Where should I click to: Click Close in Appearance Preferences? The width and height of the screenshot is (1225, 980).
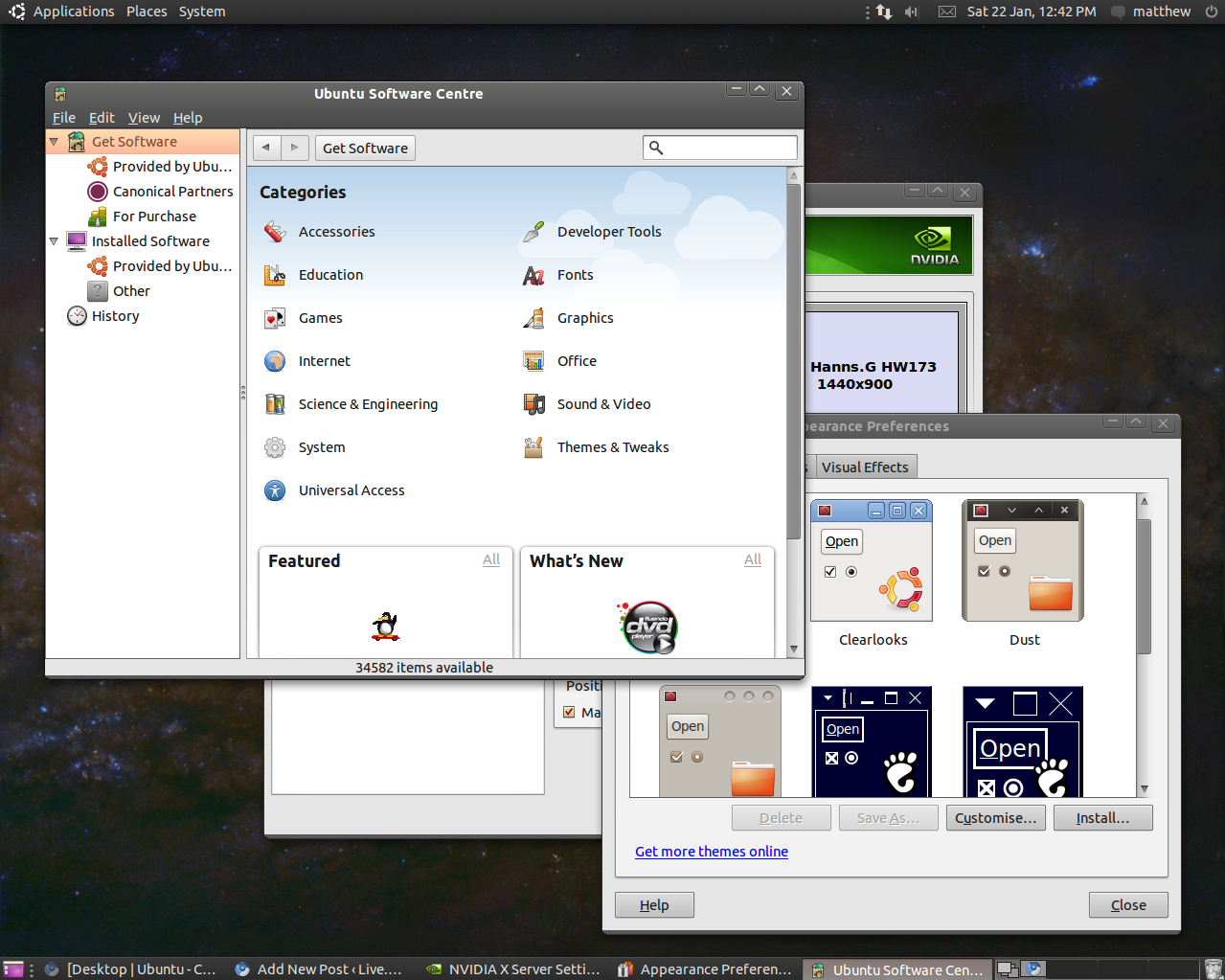coord(1128,905)
